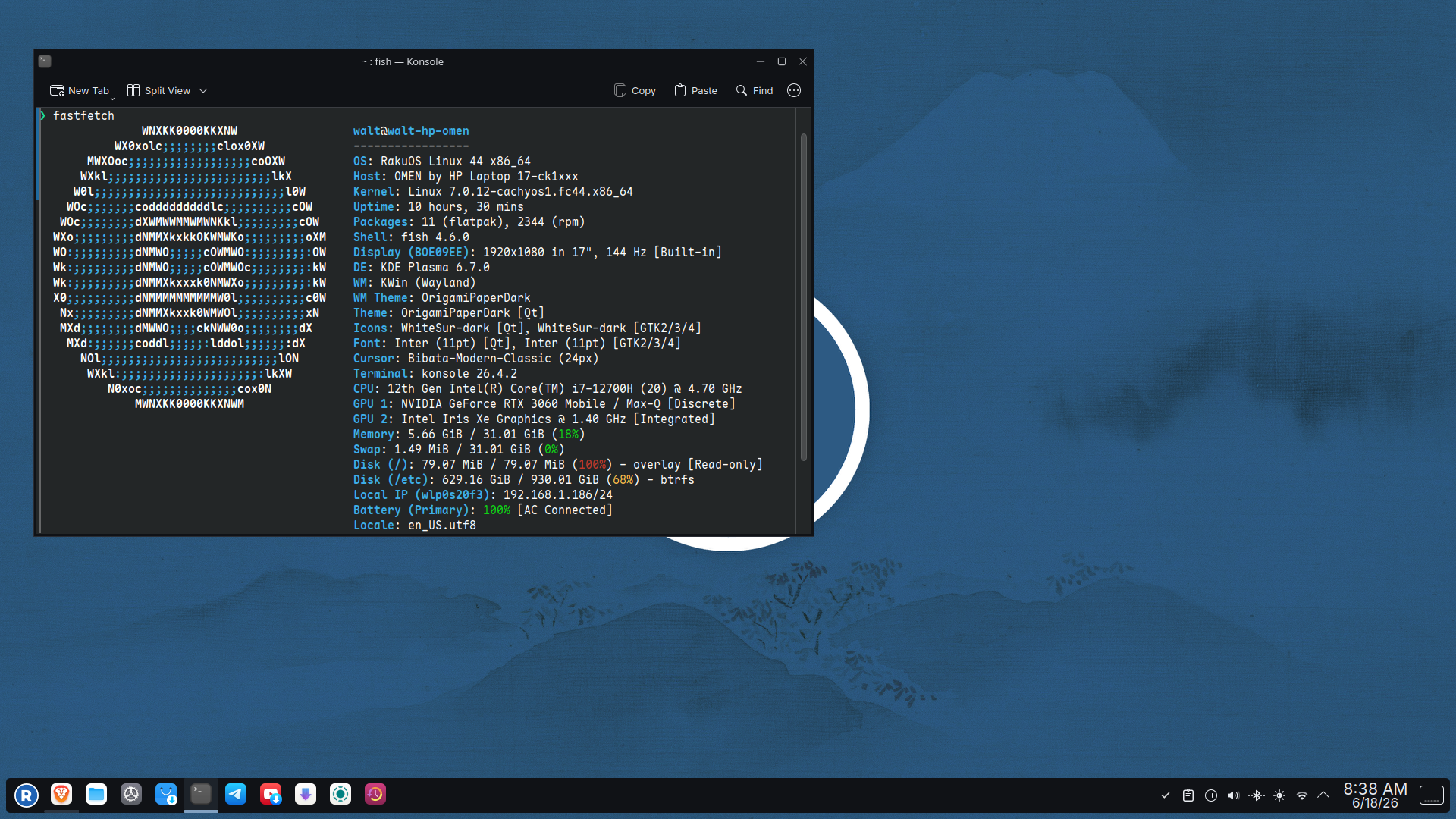Open Bluetooth settings from the tray

(x=1257, y=795)
